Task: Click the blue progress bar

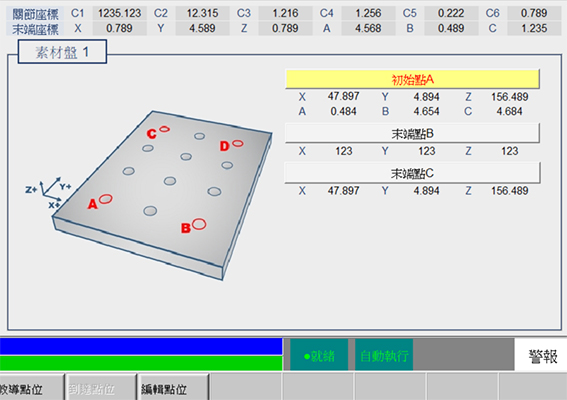Action: tap(141, 346)
